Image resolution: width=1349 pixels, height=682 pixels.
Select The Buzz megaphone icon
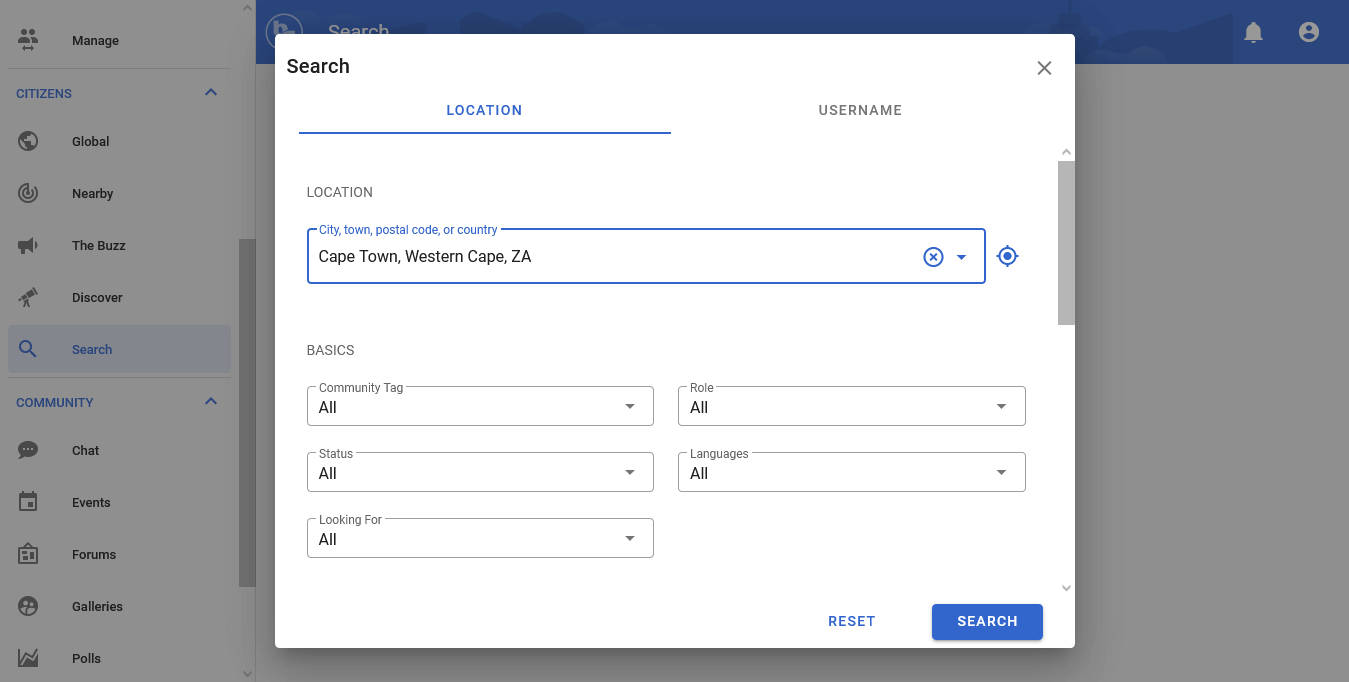coord(28,245)
